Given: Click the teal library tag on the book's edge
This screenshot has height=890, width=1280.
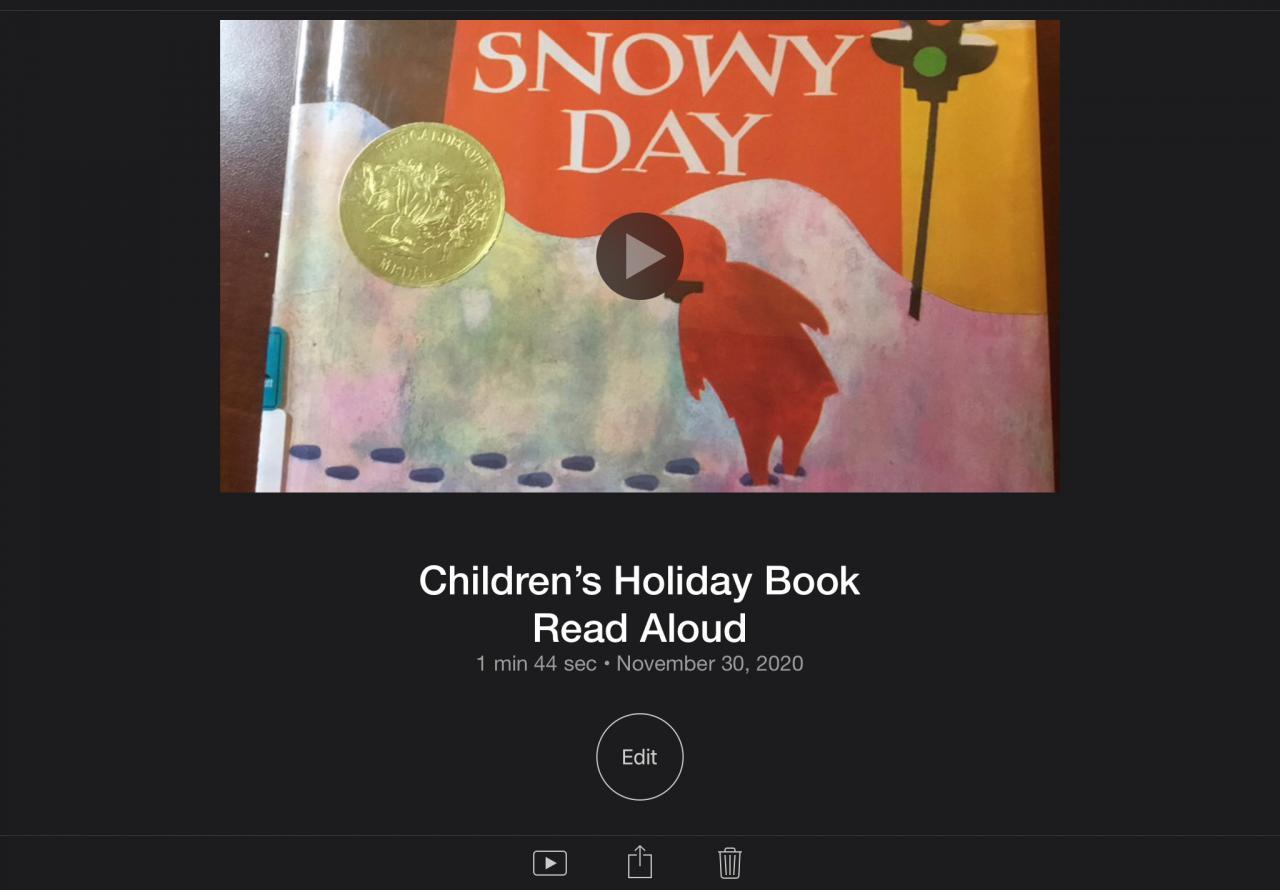Looking at the screenshot, I should coord(271,368).
